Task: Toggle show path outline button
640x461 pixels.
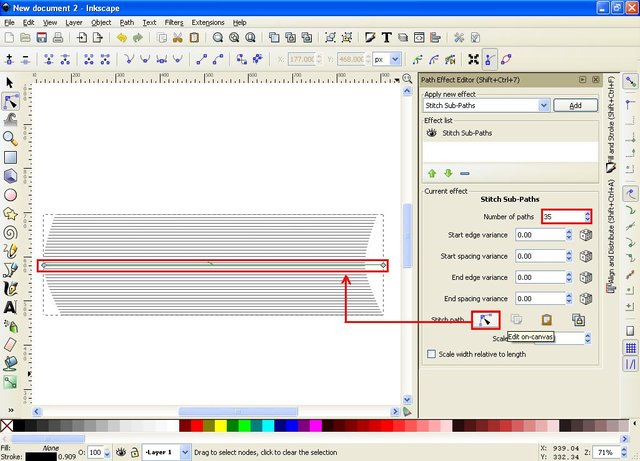Action: click(x=506, y=59)
